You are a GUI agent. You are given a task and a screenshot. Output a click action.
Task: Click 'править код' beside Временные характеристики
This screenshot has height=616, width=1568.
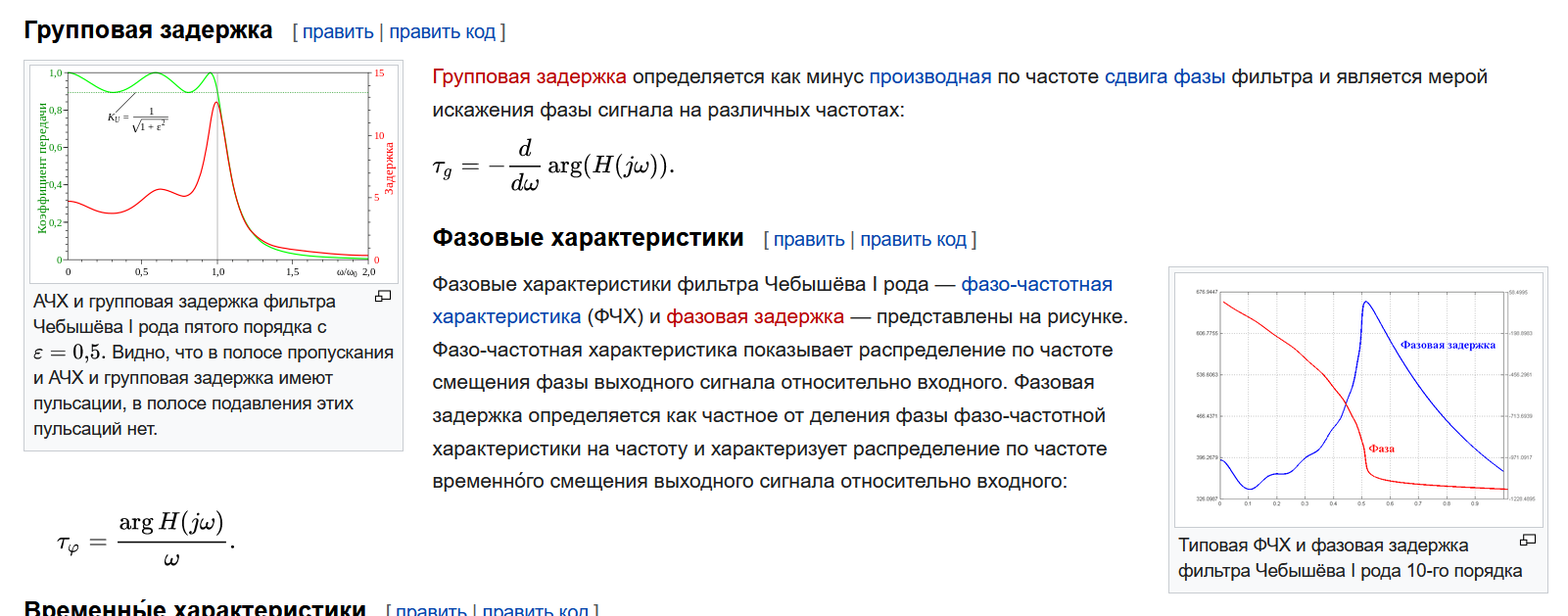(x=535, y=609)
